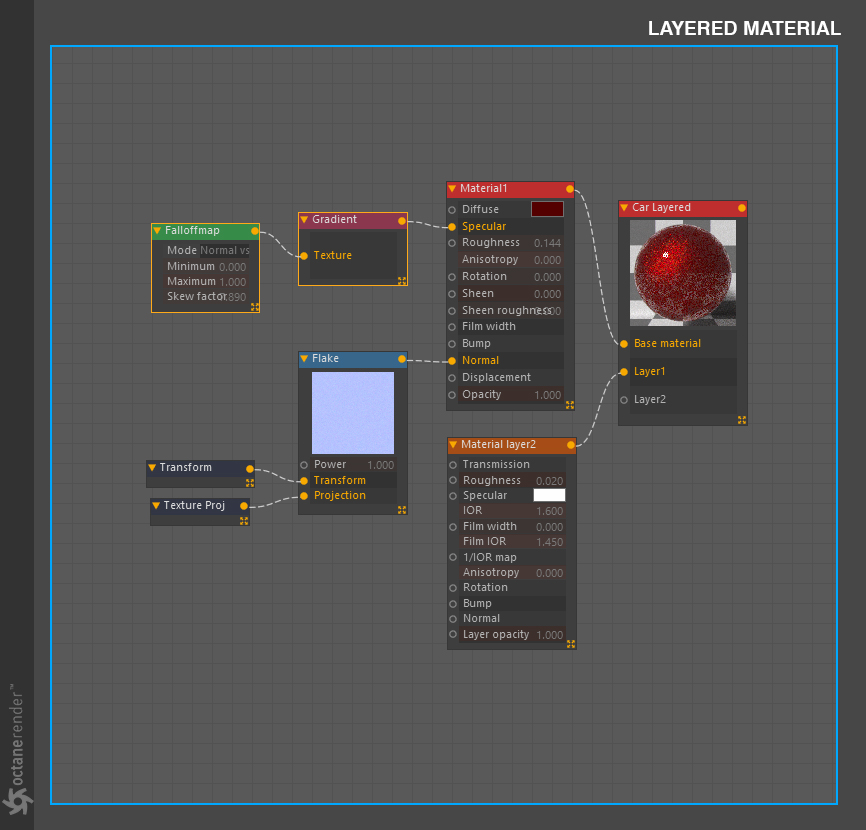
Task: Collapse the Texture Proj node triangle
Action: [x=156, y=506]
